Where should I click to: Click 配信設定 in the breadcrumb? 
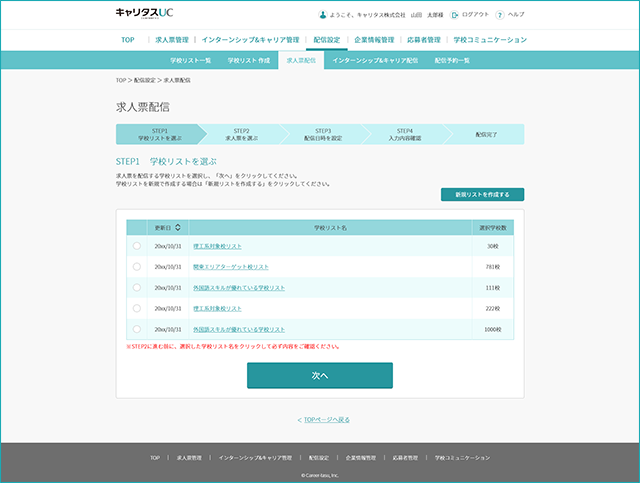point(144,80)
